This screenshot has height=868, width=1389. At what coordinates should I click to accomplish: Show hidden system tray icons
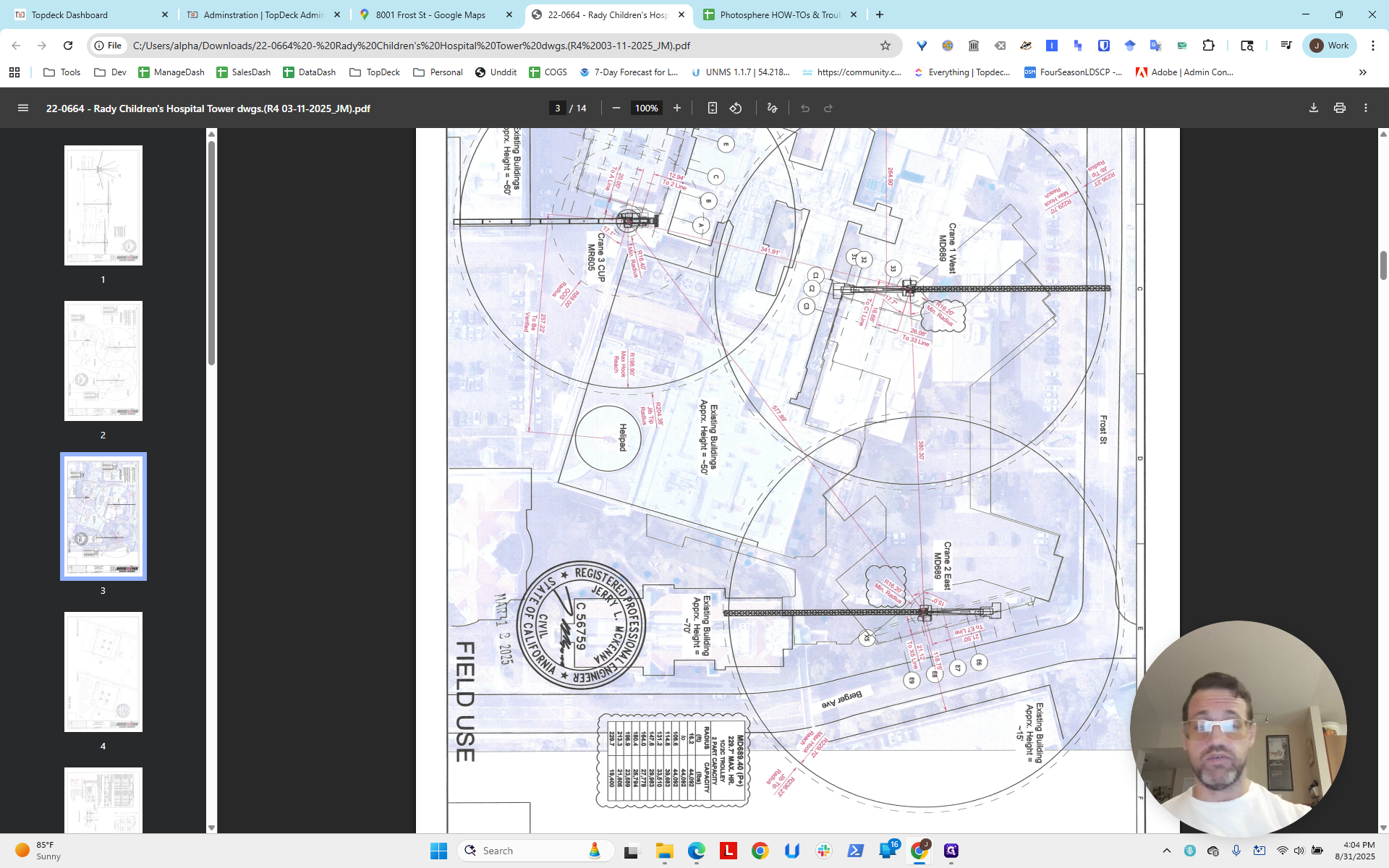coord(1167,851)
